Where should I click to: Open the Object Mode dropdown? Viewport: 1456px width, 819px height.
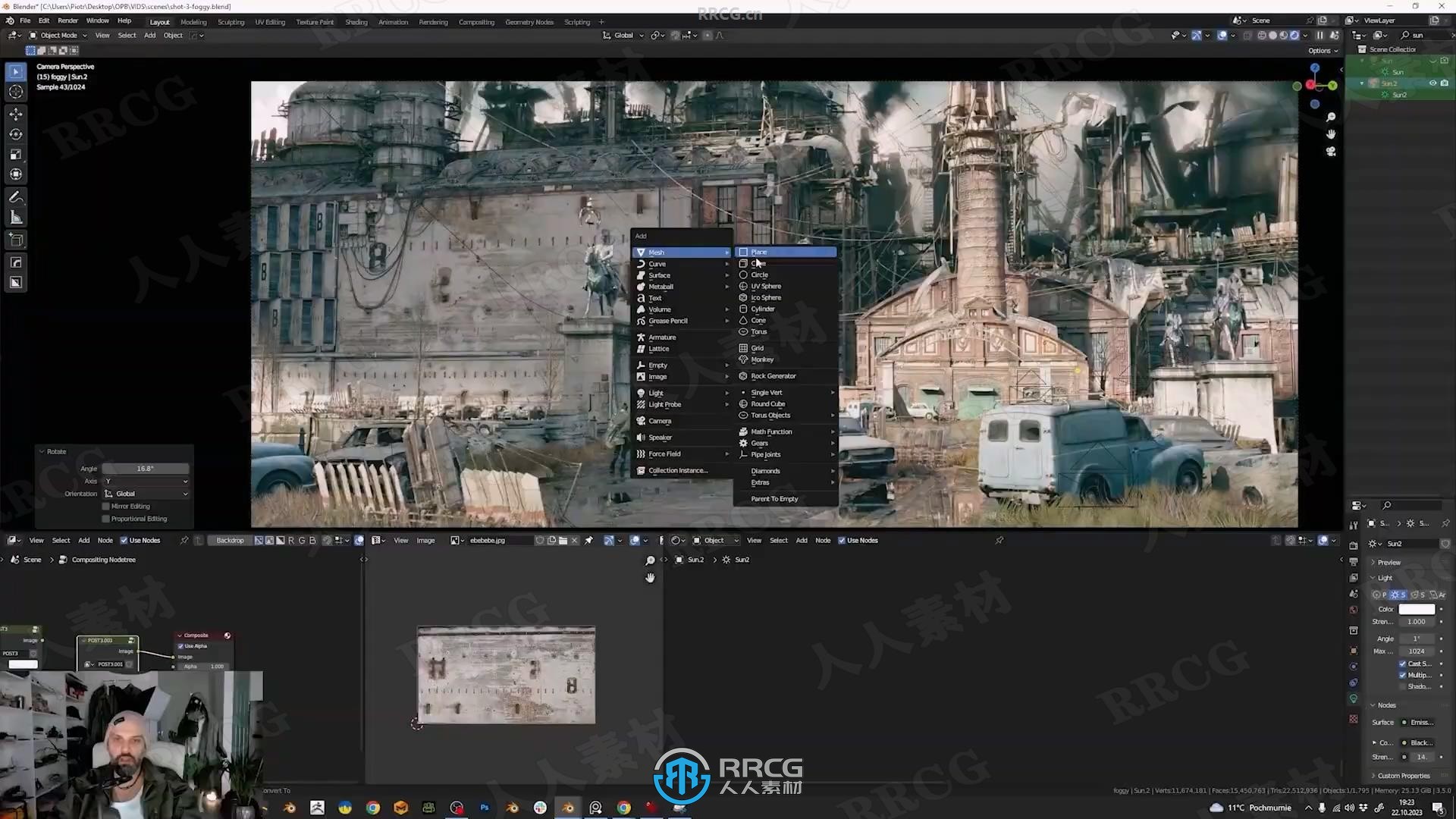pyautogui.click(x=58, y=36)
